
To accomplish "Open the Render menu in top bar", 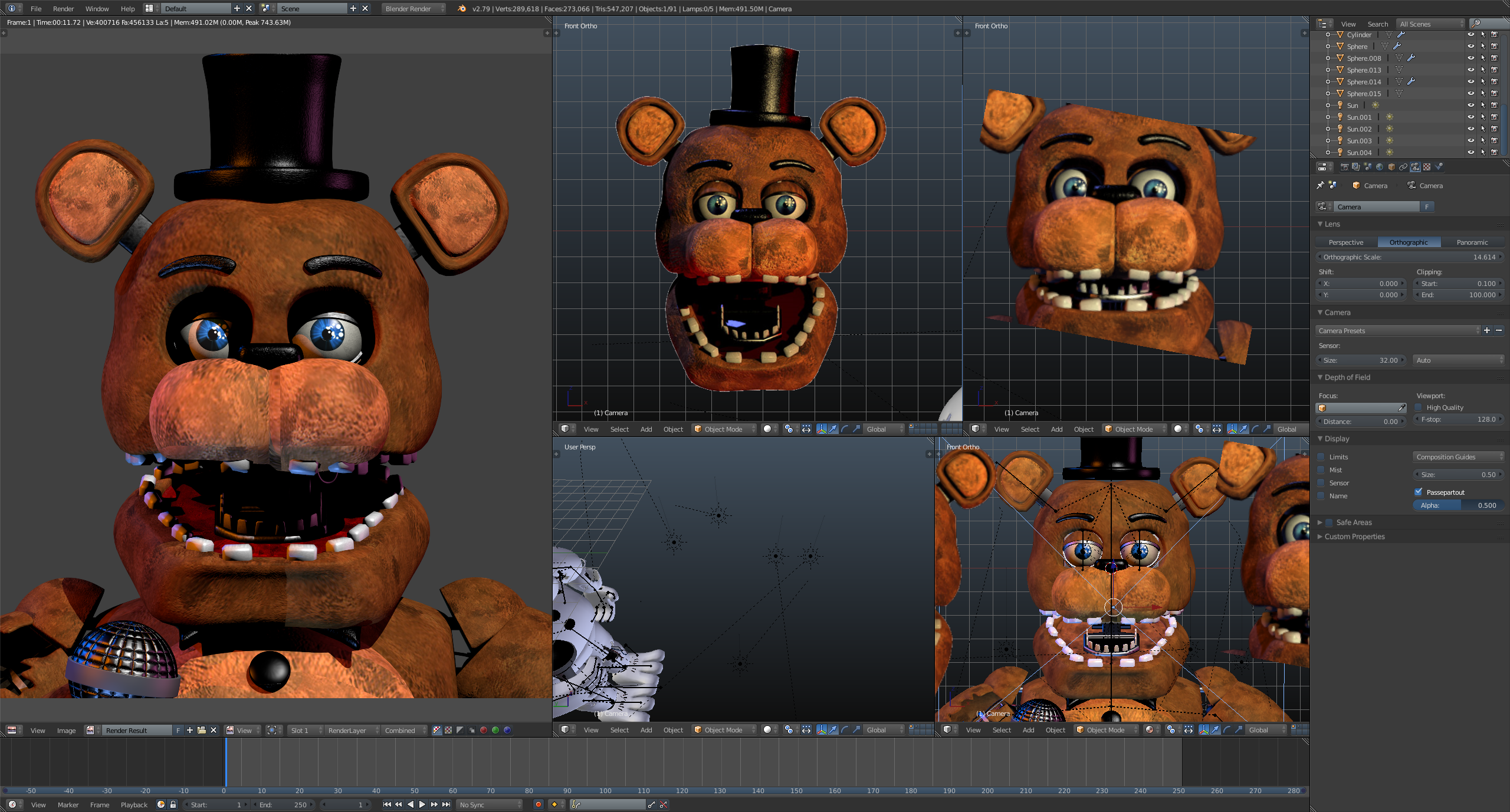I will [63, 8].
